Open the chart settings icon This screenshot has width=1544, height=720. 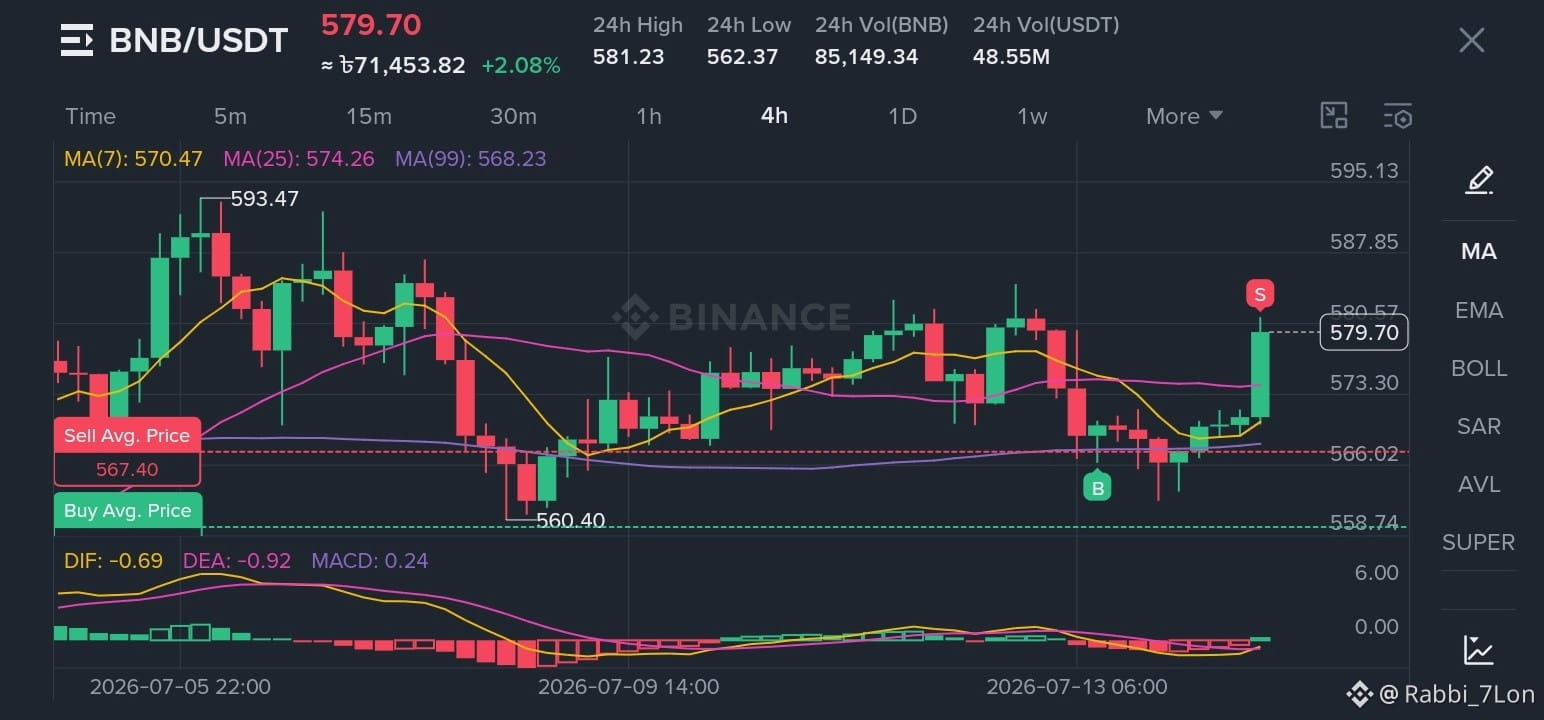pyautogui.click(x=1398, y=116)
